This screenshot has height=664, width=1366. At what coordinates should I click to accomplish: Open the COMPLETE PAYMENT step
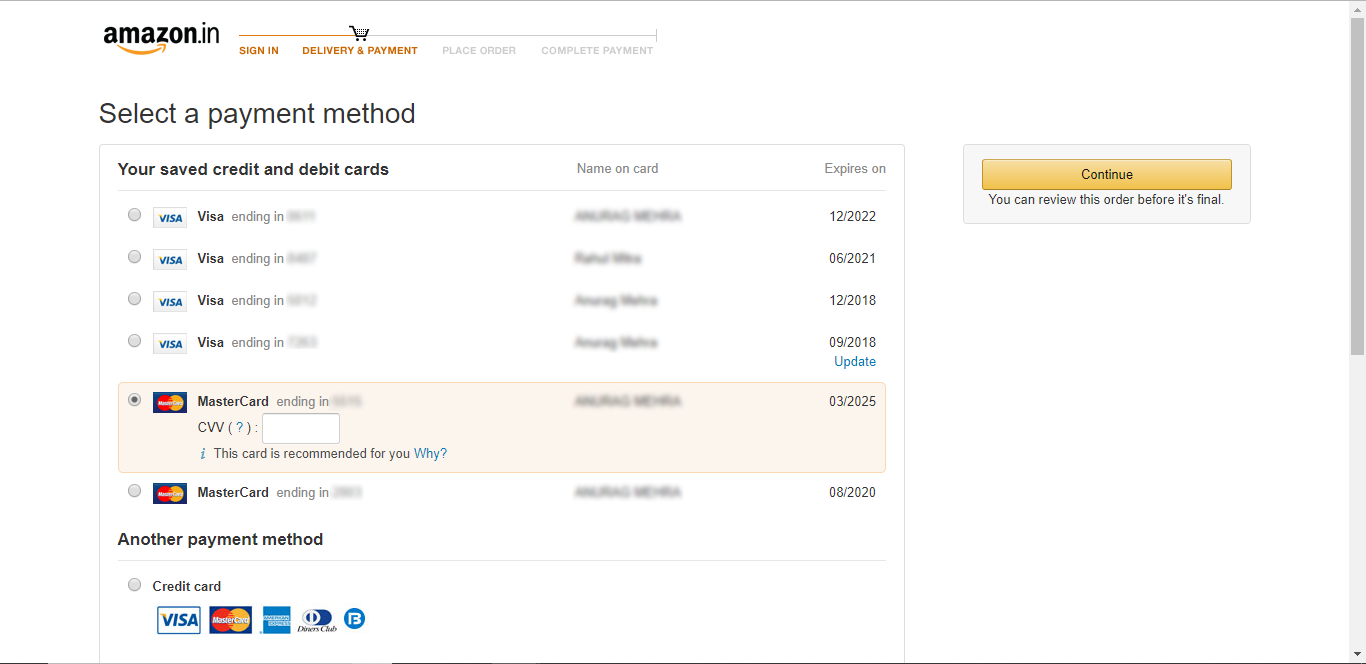pos(597,51)
